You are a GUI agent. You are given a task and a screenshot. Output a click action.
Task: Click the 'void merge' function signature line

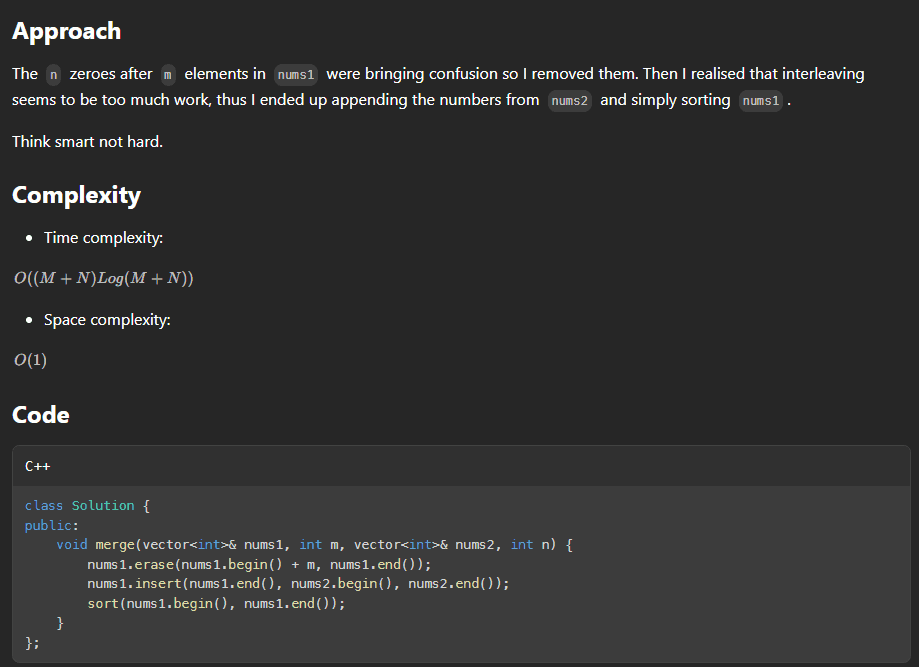tap(313, 545)
